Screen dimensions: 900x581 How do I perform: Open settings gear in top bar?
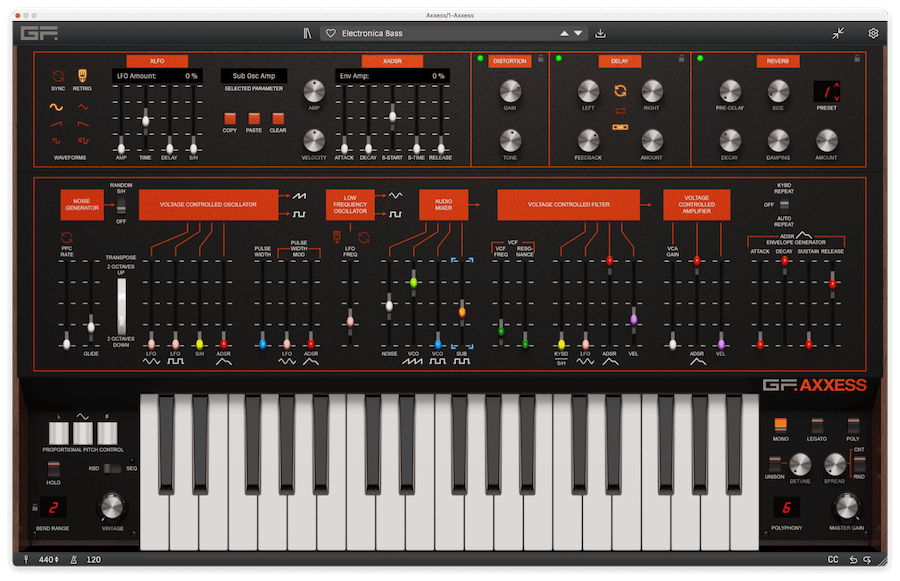(873, 33)
